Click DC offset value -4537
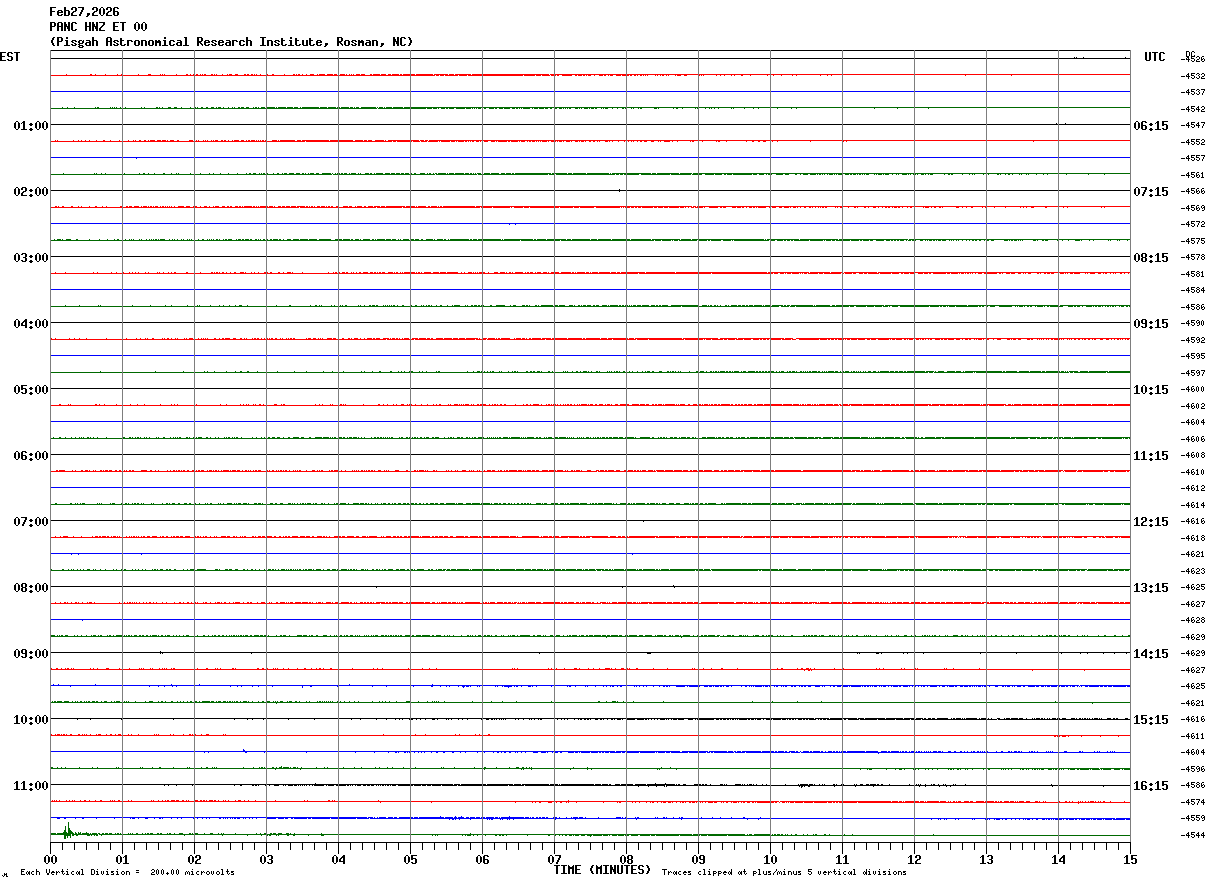 1193,92
